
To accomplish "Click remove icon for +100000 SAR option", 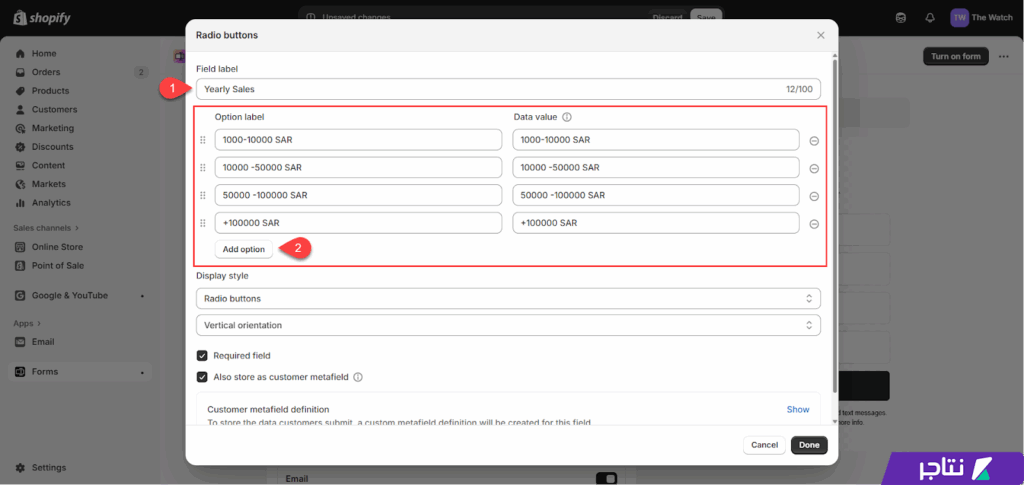I will 814,224.
